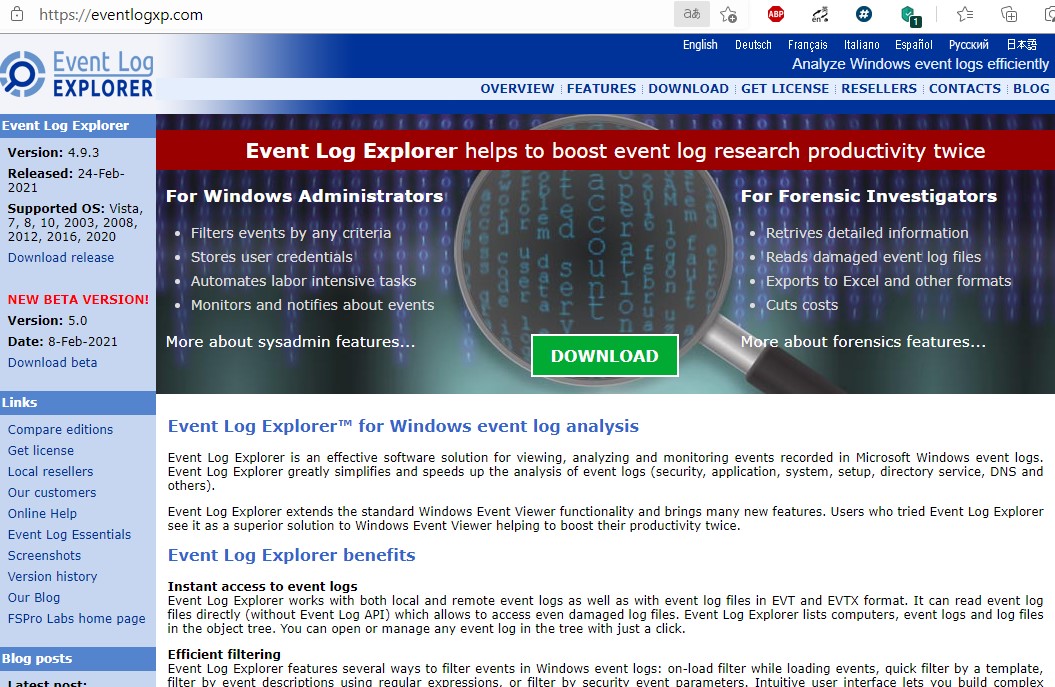Viewport: 1055px width, 687px height.
Task: Open the FEATURES menu item
Action: [x=601, y=89]
